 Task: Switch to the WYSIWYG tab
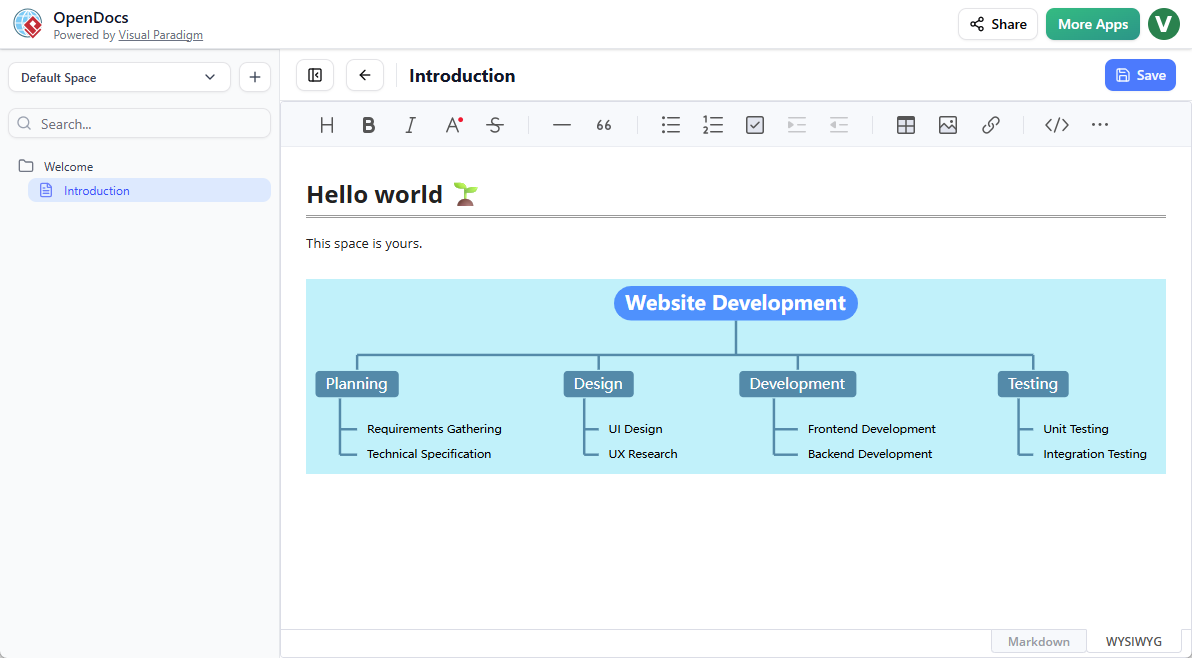pyautogui.click(x=1134, y=641)
